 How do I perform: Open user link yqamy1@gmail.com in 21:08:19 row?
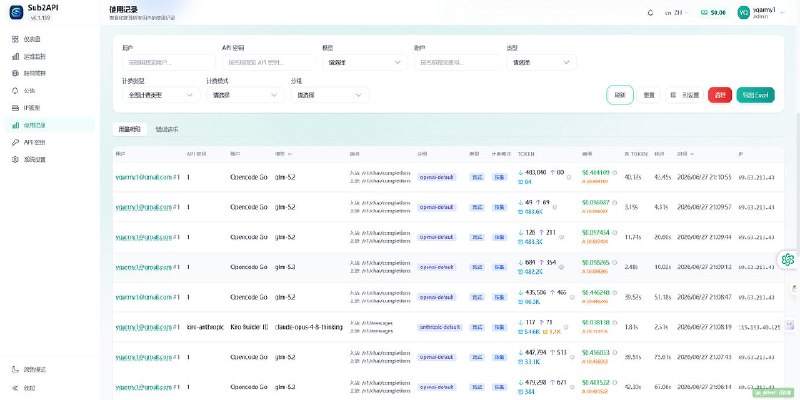click(x=144, y=327)
